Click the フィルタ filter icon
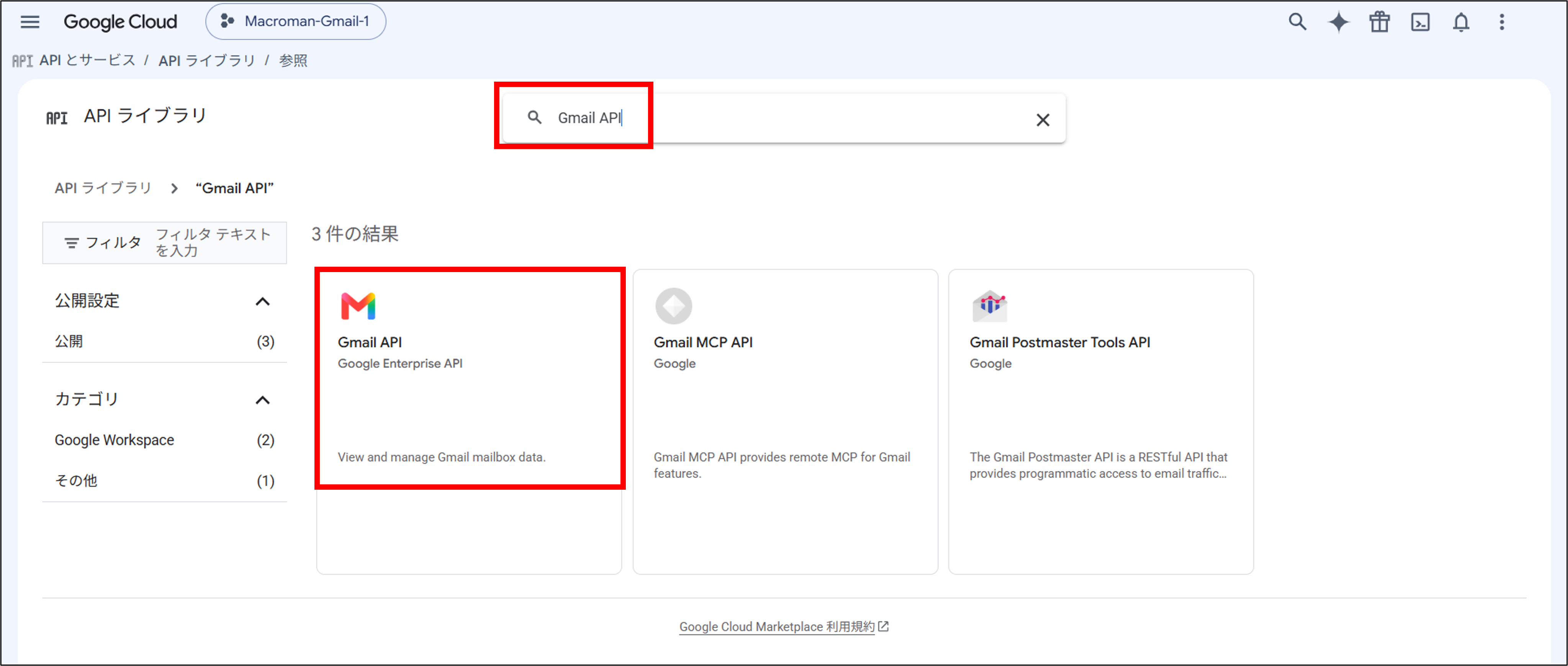Image resolution: width=1568 pixels, height=666 pixels. (71, 243)
